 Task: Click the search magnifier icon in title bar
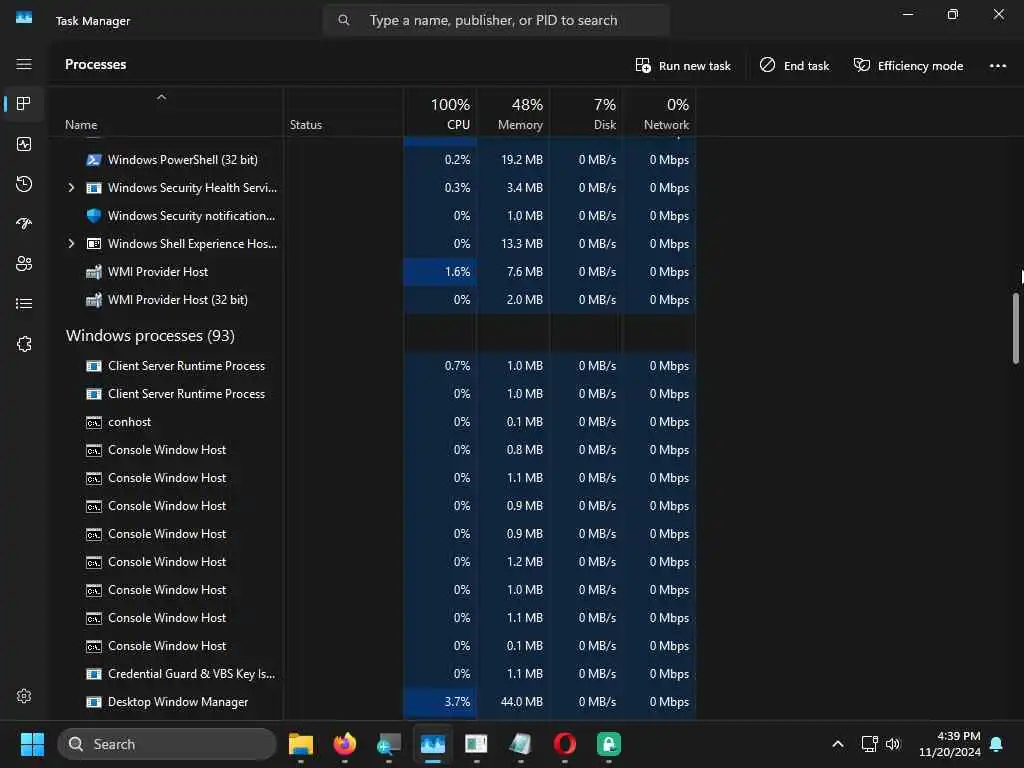point(344,20)
